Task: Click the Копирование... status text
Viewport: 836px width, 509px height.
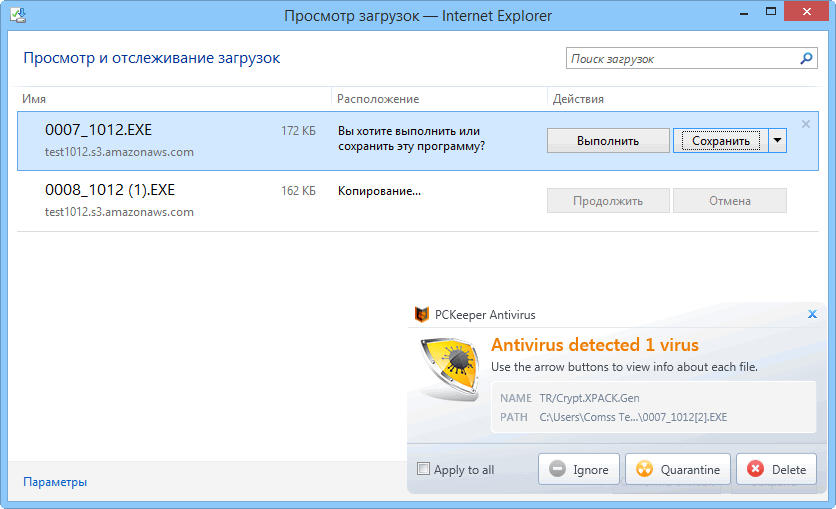Action: [x=379, y=191]
